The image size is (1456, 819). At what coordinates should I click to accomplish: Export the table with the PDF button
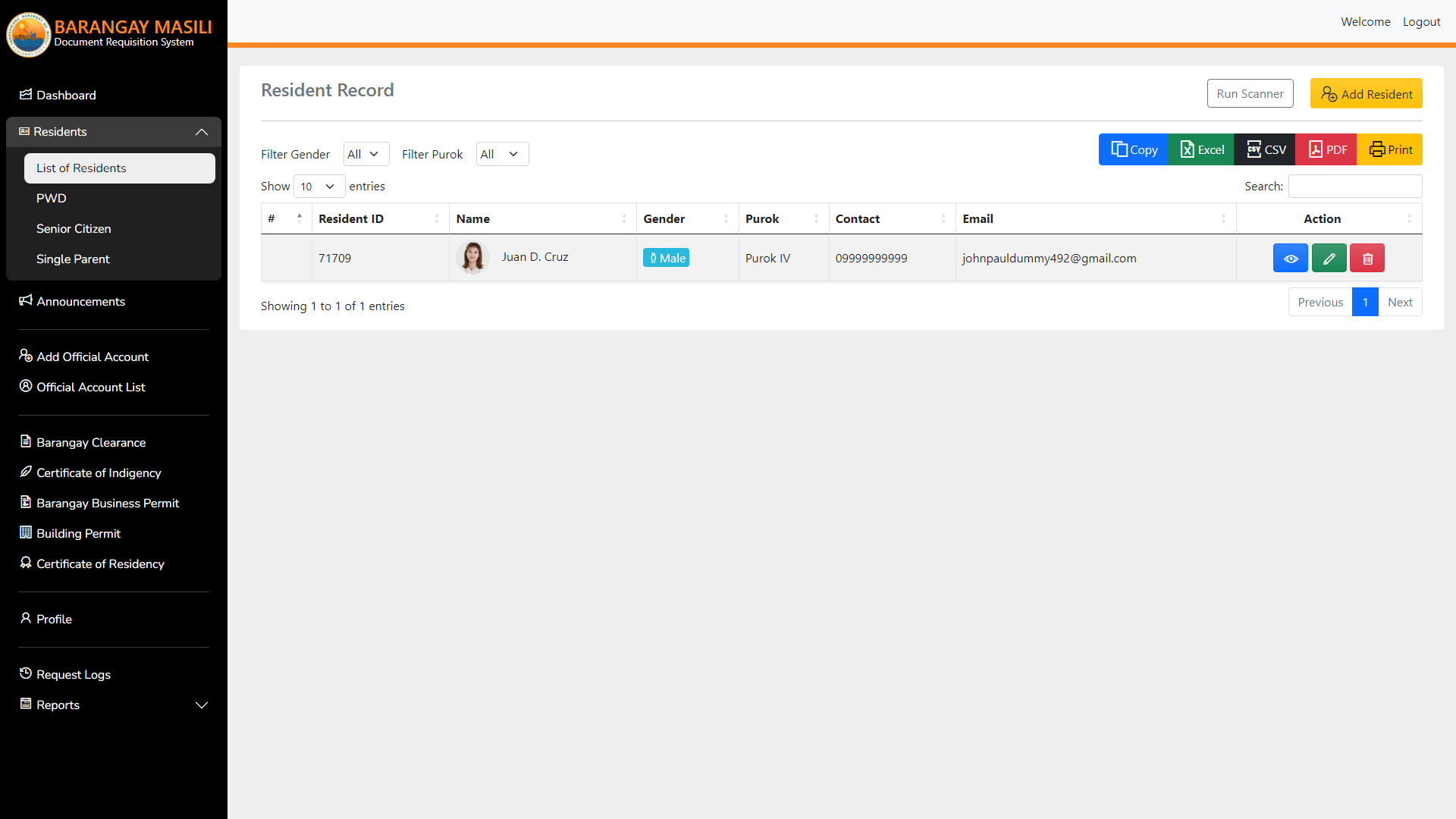[1326, 149]
